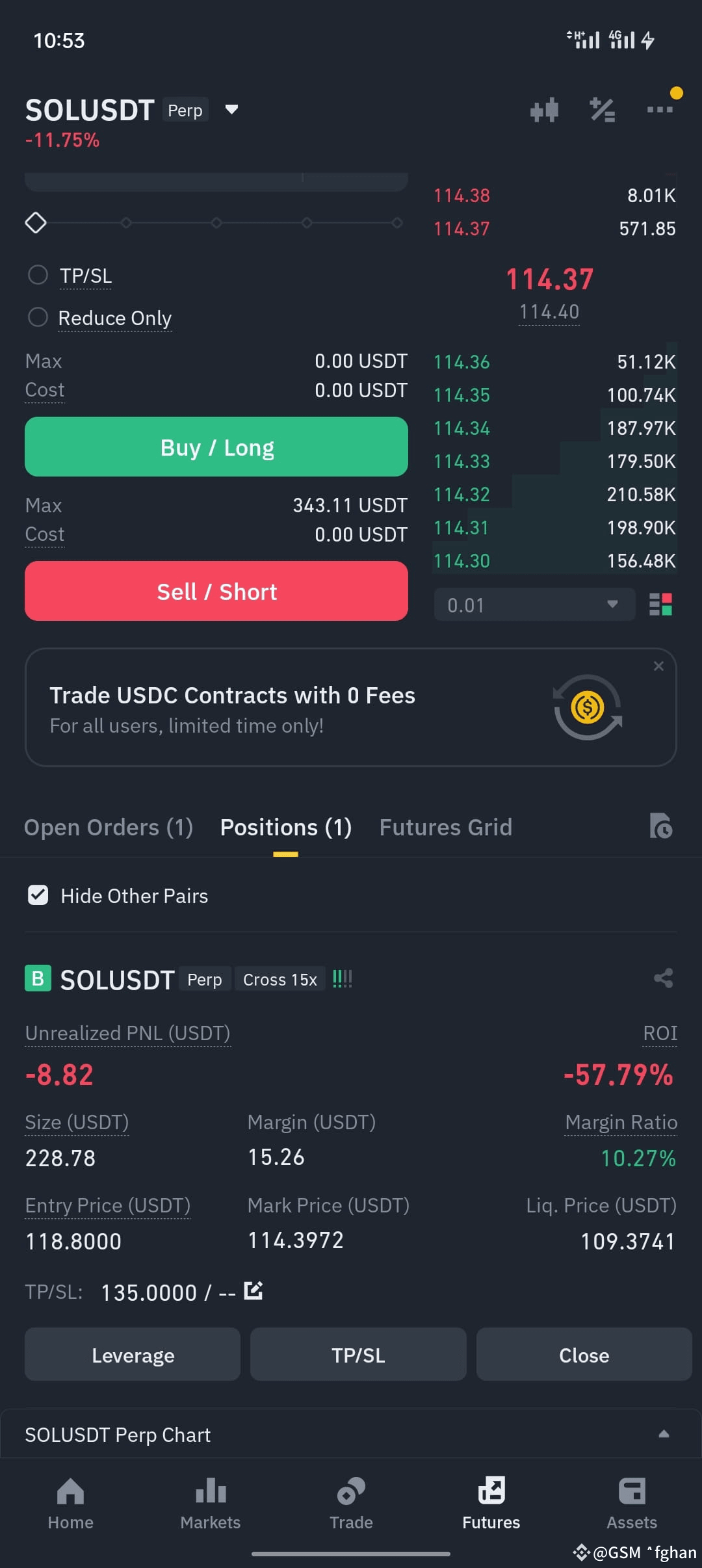
Task: Switch to Futures Grid tab
Action: [x=446, y=827]
